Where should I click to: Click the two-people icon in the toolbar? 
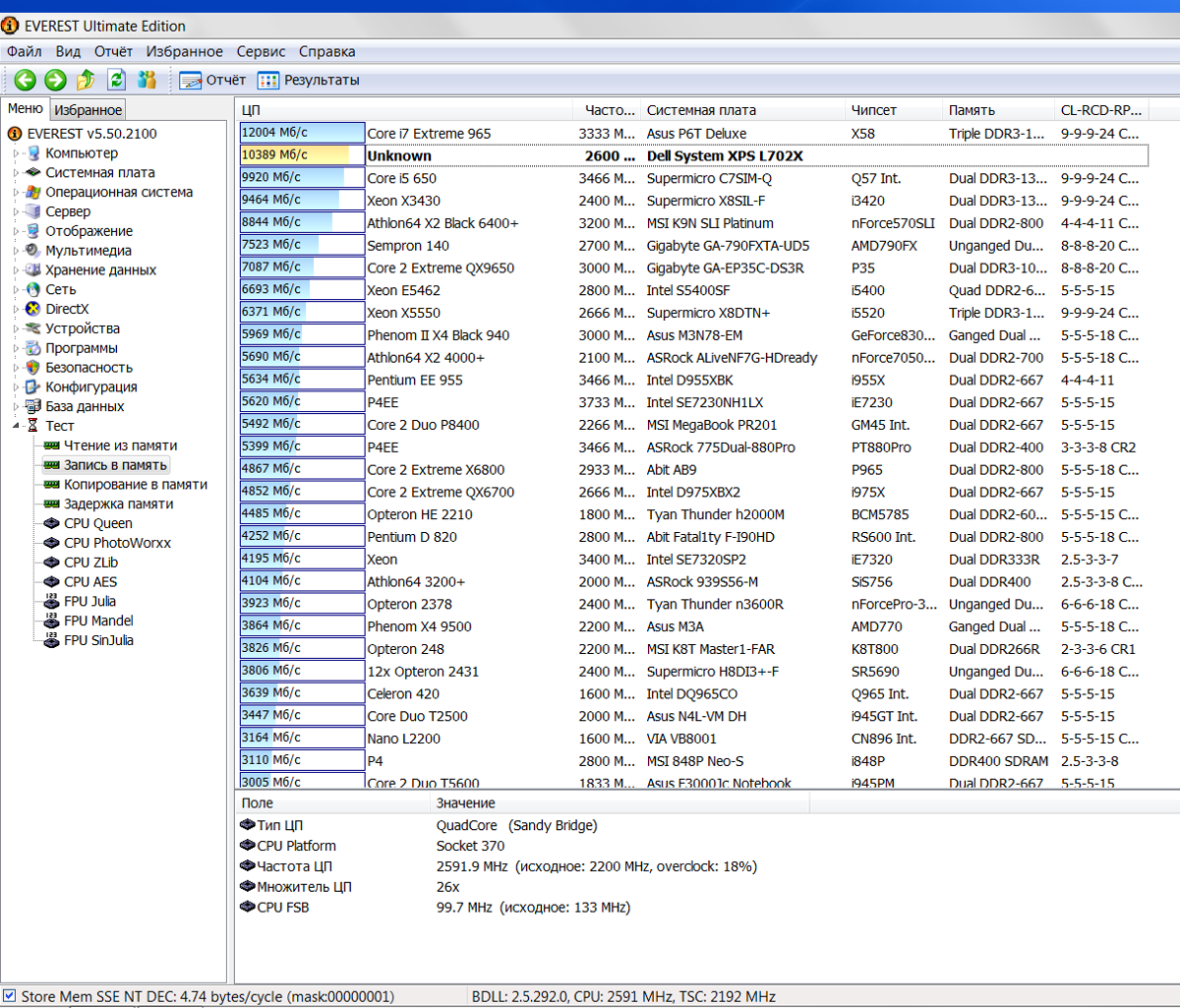tap(147, 80)
